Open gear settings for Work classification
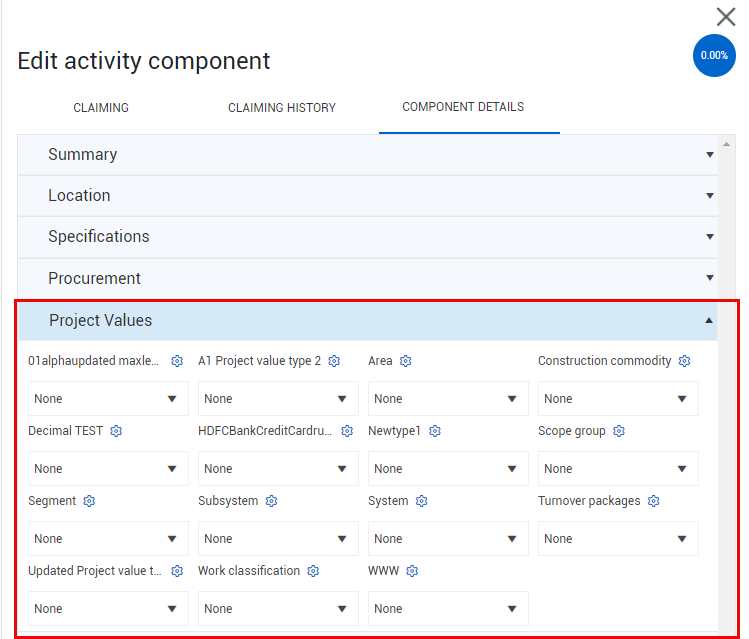 (x=313, y=571)
